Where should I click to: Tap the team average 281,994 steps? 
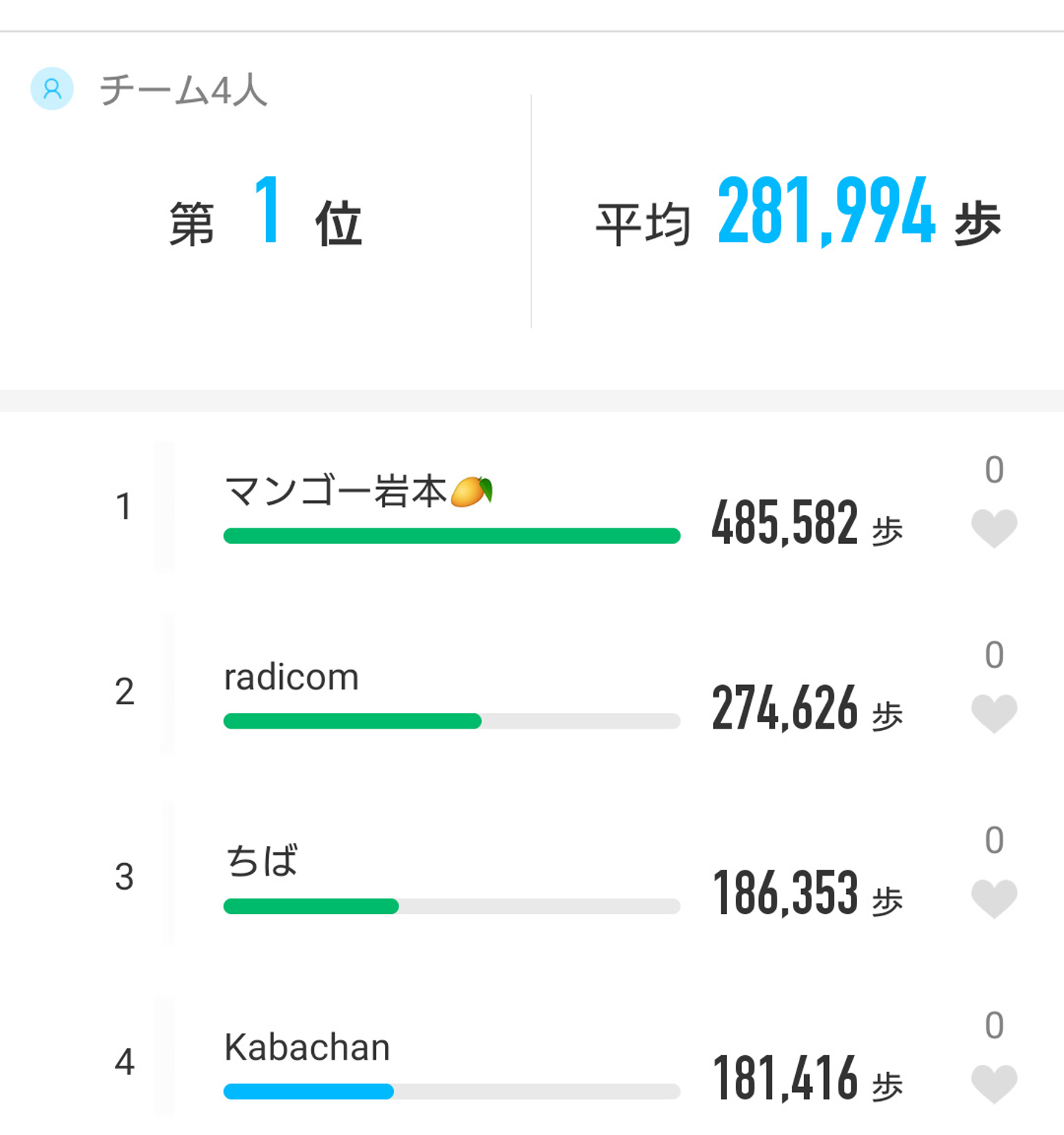826,214
